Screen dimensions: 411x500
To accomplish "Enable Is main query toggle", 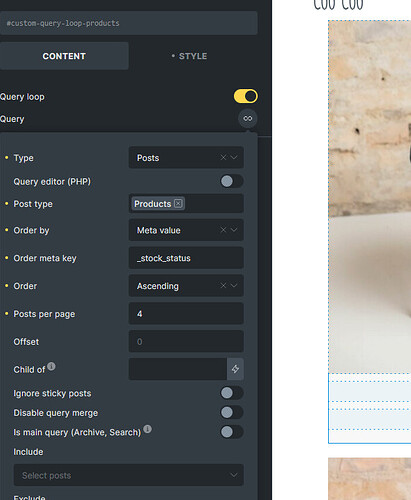I will click(x=232, y=432).
